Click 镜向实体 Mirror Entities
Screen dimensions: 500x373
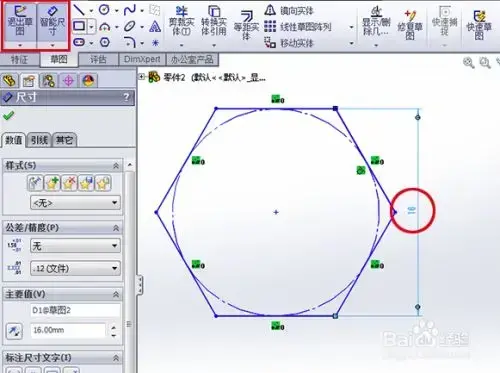pyautogui.click(x=289, y=11)
